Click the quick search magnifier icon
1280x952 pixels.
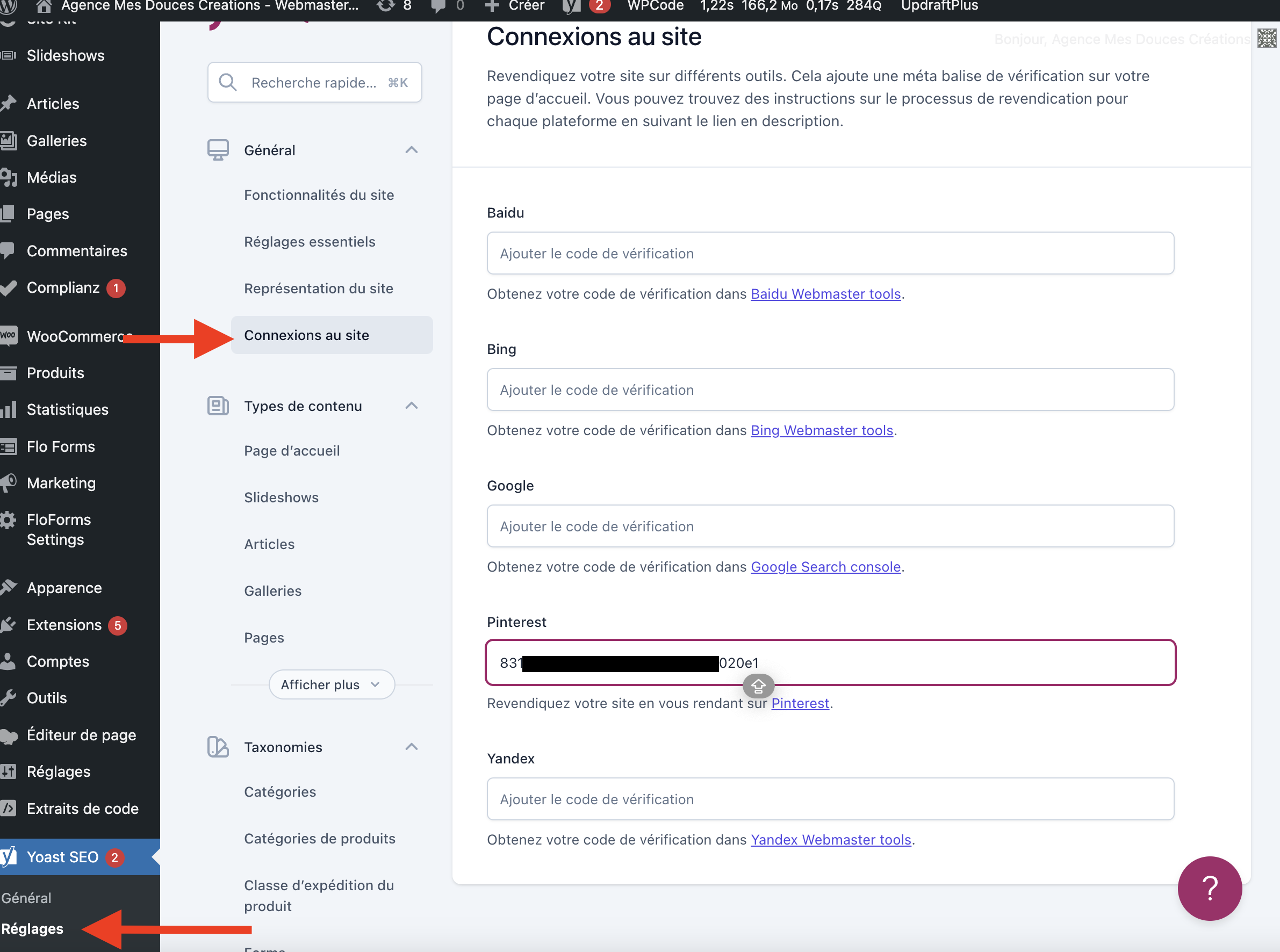click(228, 82)
